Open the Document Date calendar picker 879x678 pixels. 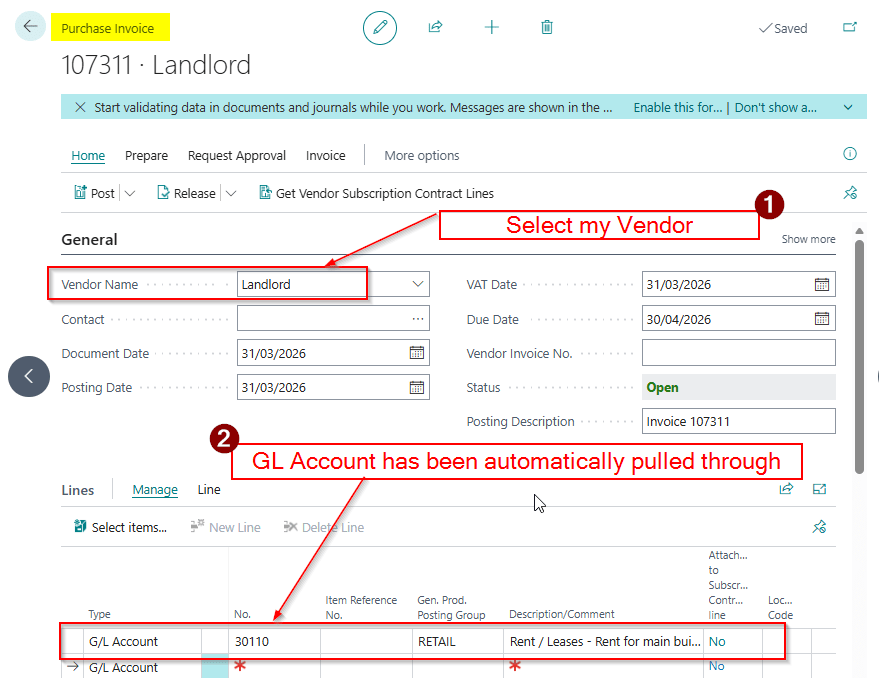[x=417, y=353]
